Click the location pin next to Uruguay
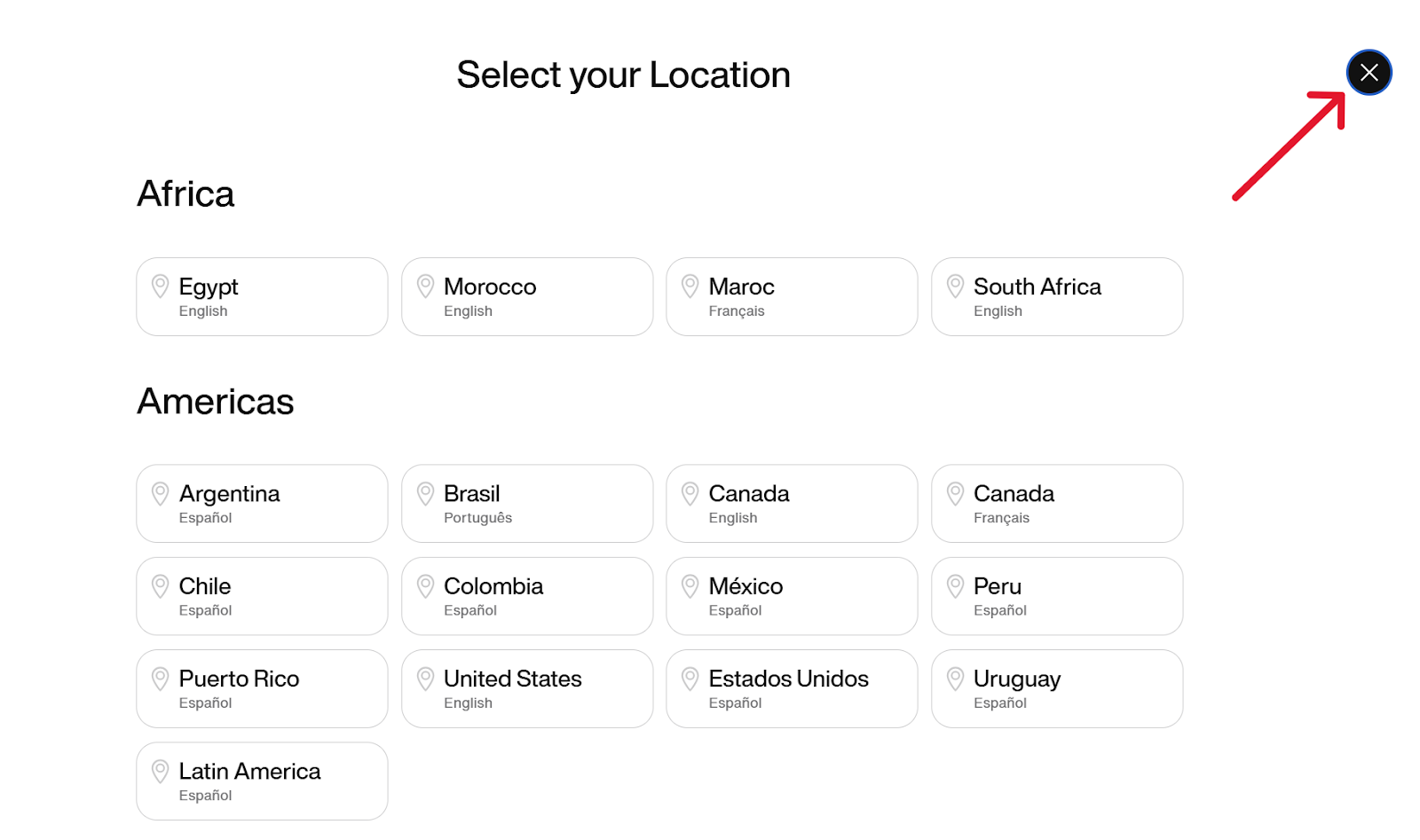This screenshot has width=1420, height=840. point(956,679)
